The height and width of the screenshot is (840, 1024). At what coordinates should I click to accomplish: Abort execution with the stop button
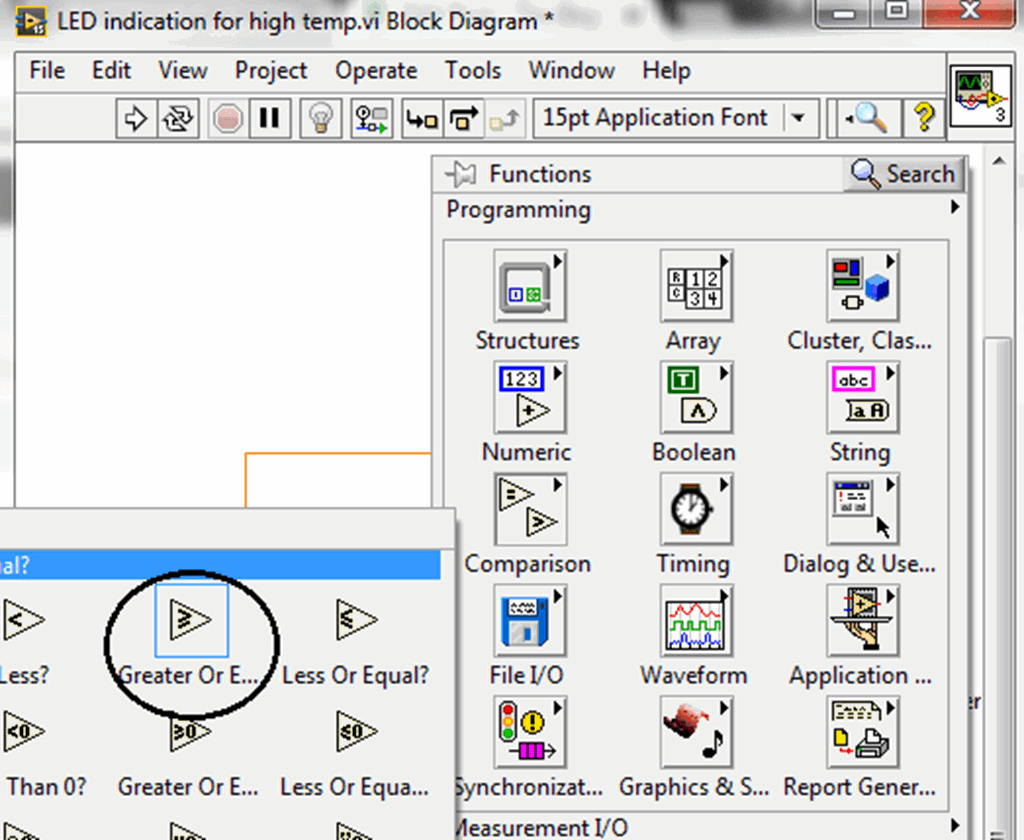[227, 118]
